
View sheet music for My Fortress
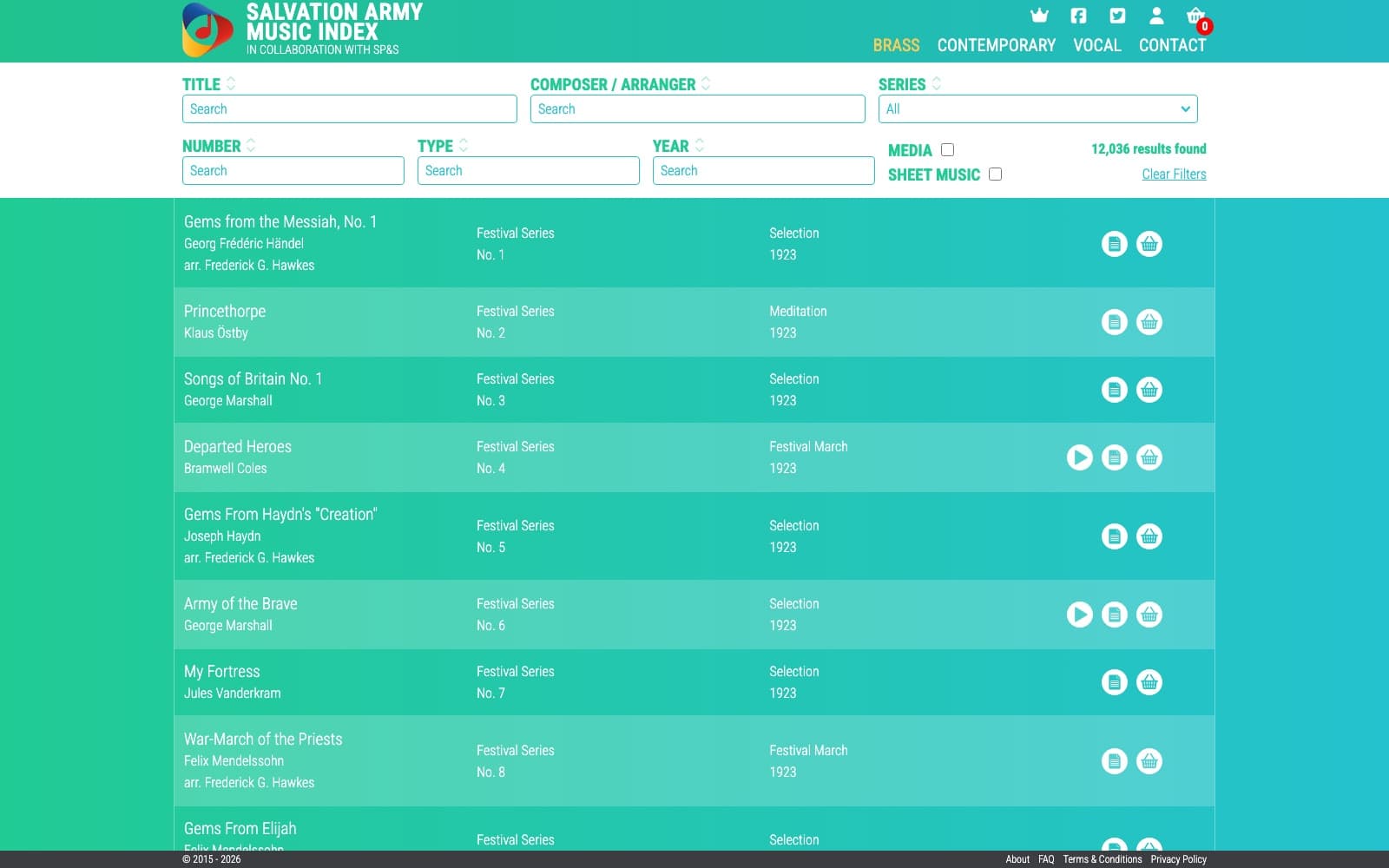1115,682
